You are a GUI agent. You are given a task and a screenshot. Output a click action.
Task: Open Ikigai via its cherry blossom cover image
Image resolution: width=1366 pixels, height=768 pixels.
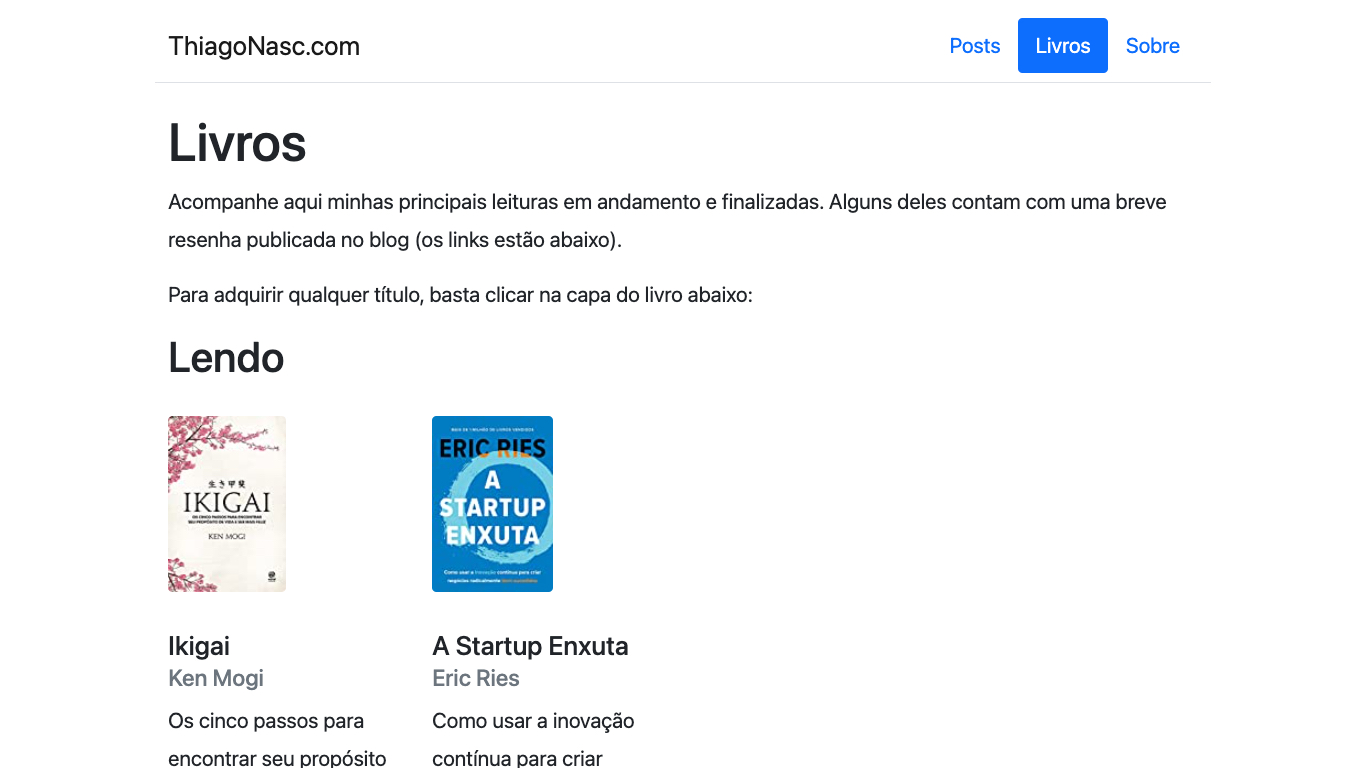point(227,503)
